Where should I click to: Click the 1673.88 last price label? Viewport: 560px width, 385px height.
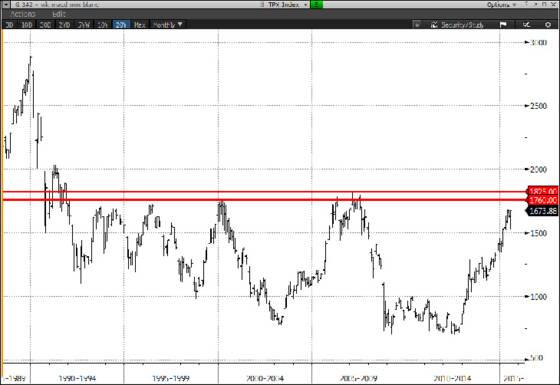pos(542,211)
